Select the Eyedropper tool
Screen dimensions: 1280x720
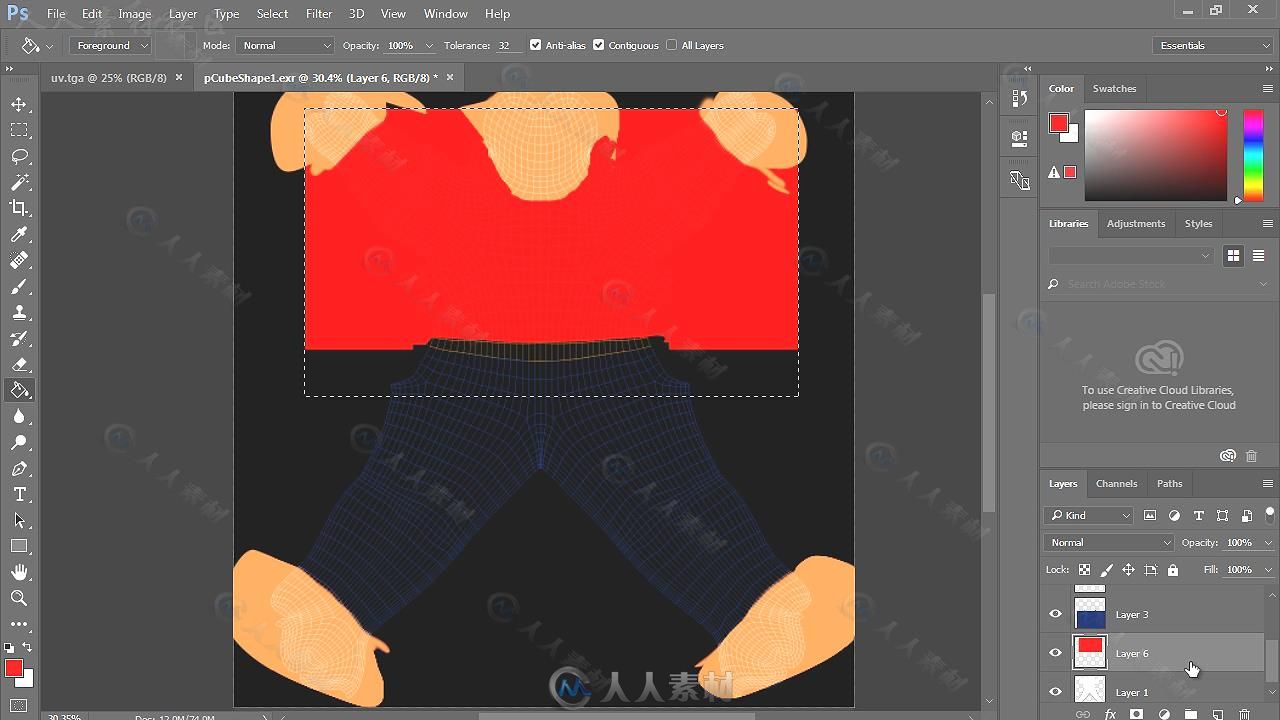click(x=19, y=235)
